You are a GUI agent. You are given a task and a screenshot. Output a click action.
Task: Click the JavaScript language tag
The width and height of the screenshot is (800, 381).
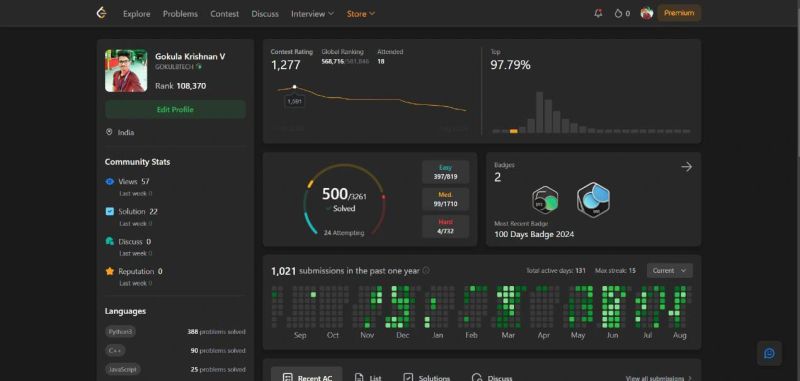[122, 369]
